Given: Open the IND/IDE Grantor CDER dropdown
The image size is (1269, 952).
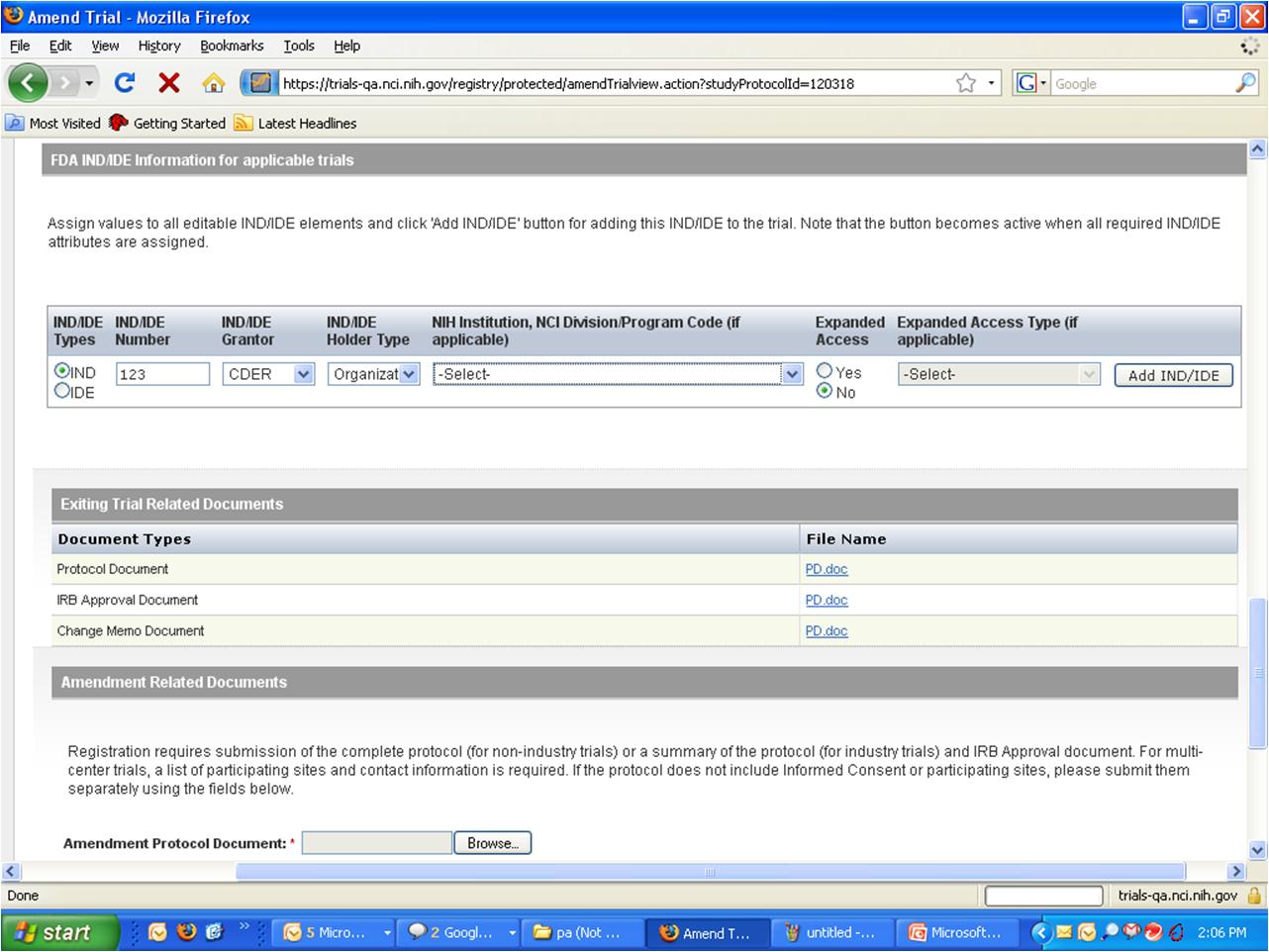Looking at the screenshot, I should coord(267,374).
